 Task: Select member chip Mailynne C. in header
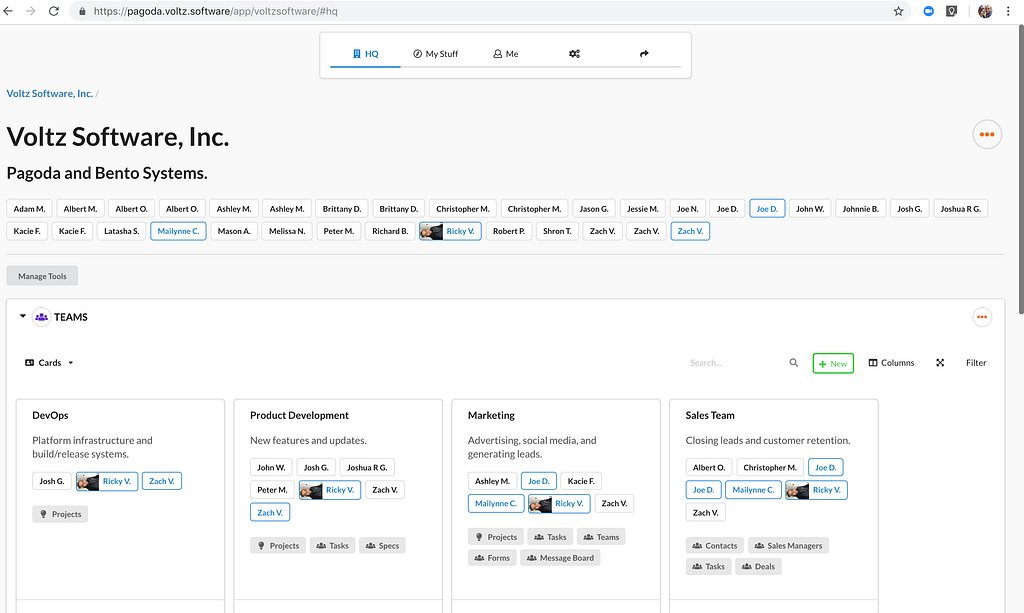(178, 231)
